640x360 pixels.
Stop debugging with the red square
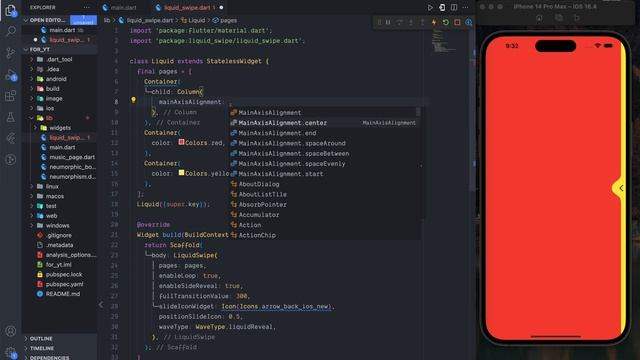click(x=457, y=22)
